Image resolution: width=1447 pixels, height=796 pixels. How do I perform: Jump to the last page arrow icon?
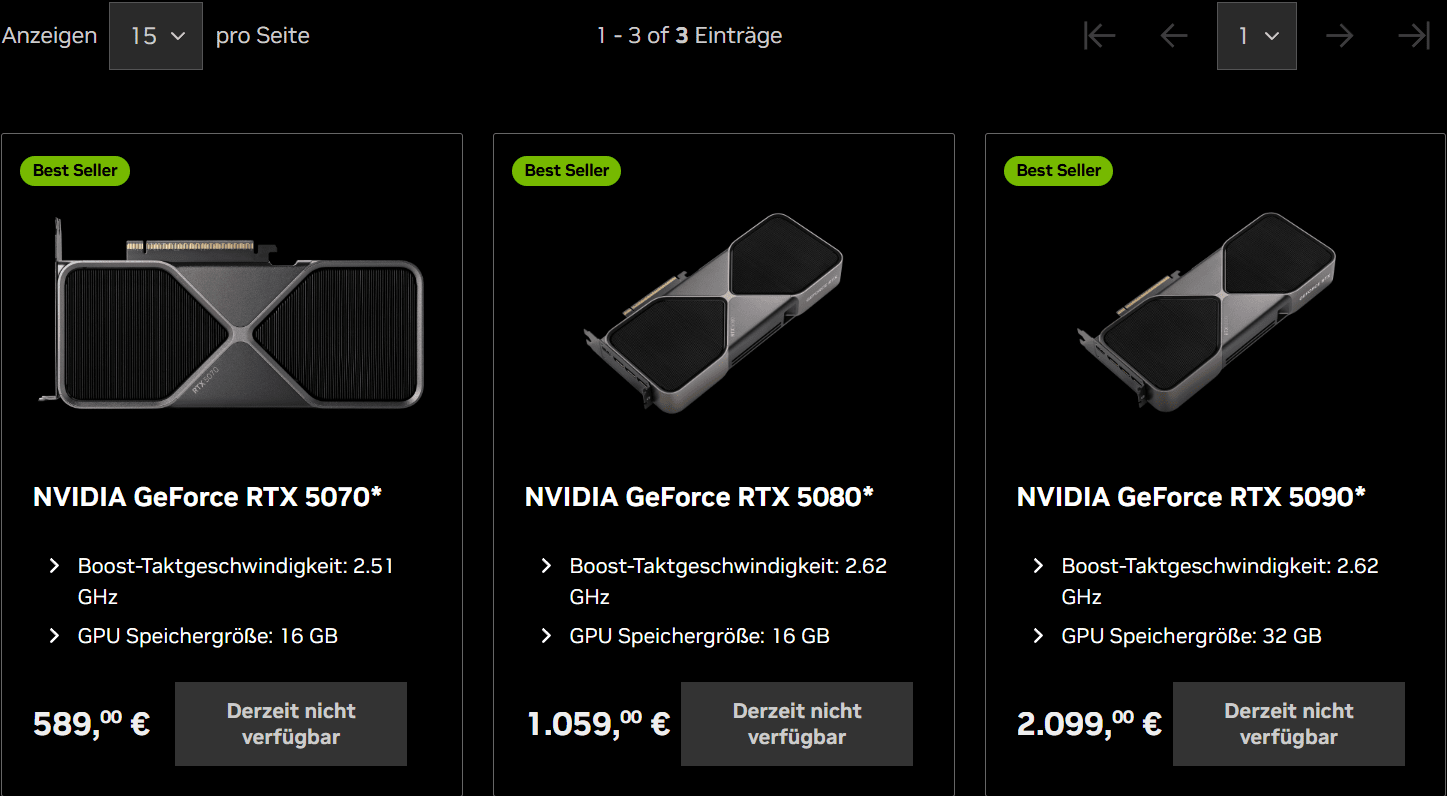(1414, 36)
